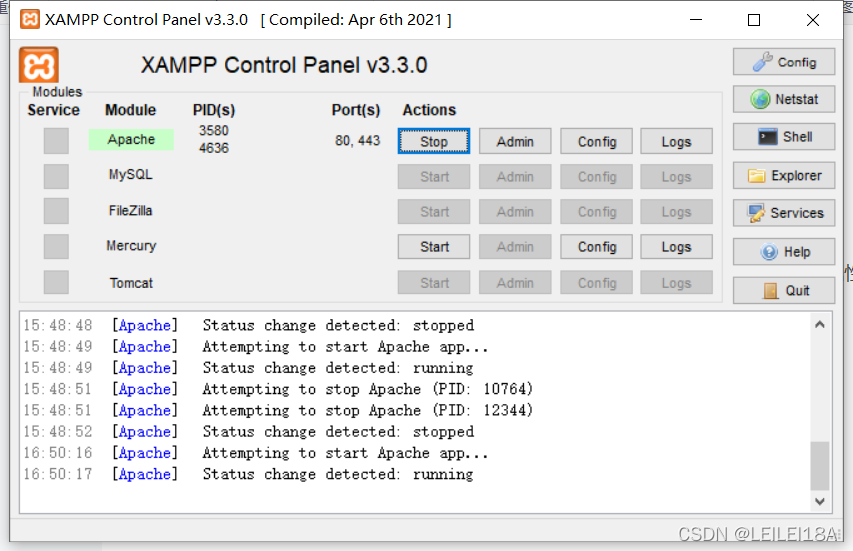Image resolution: width=853 pixels, height=551 pixels.
Task: View Mercury Logs
Action: [x=676, y=246]
